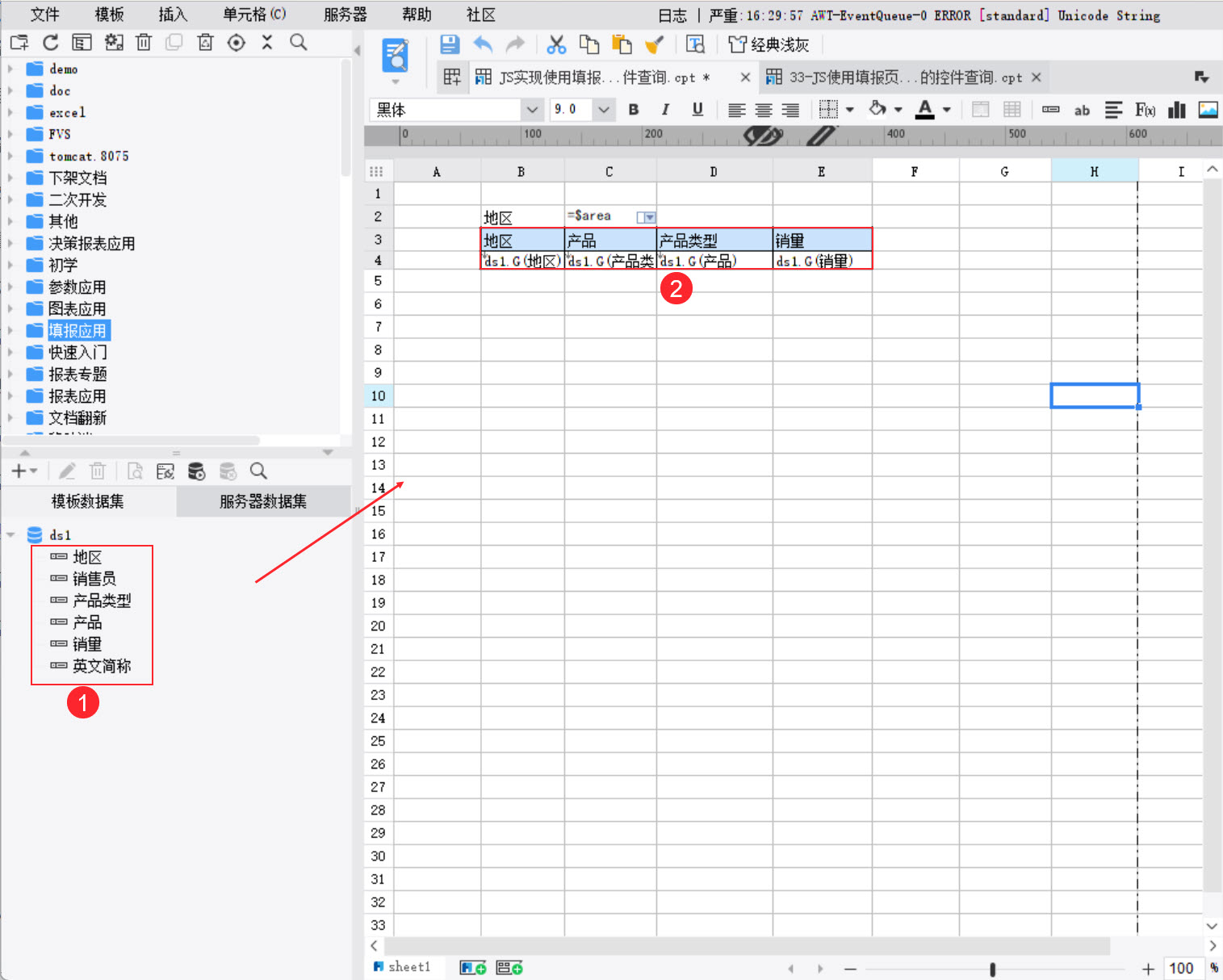1223x980 pixels.
Task: Click the 经典浅灰 theme button
Action: 768,44
